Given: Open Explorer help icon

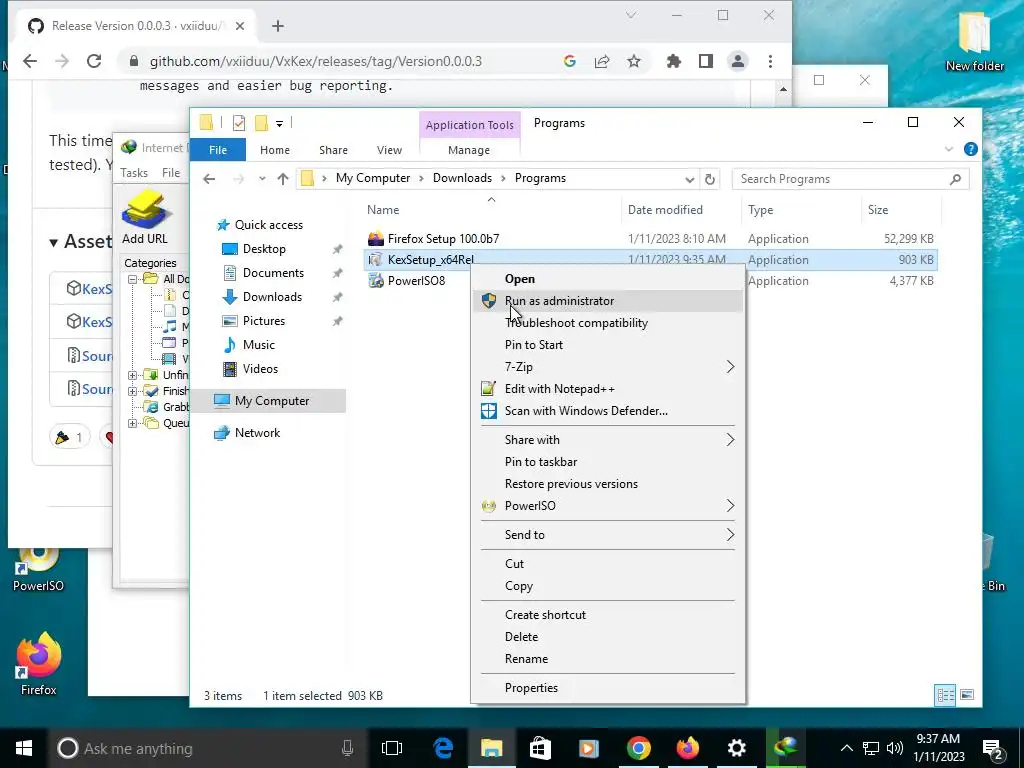Looking at the screenshot, I should (x=971, y=150).
